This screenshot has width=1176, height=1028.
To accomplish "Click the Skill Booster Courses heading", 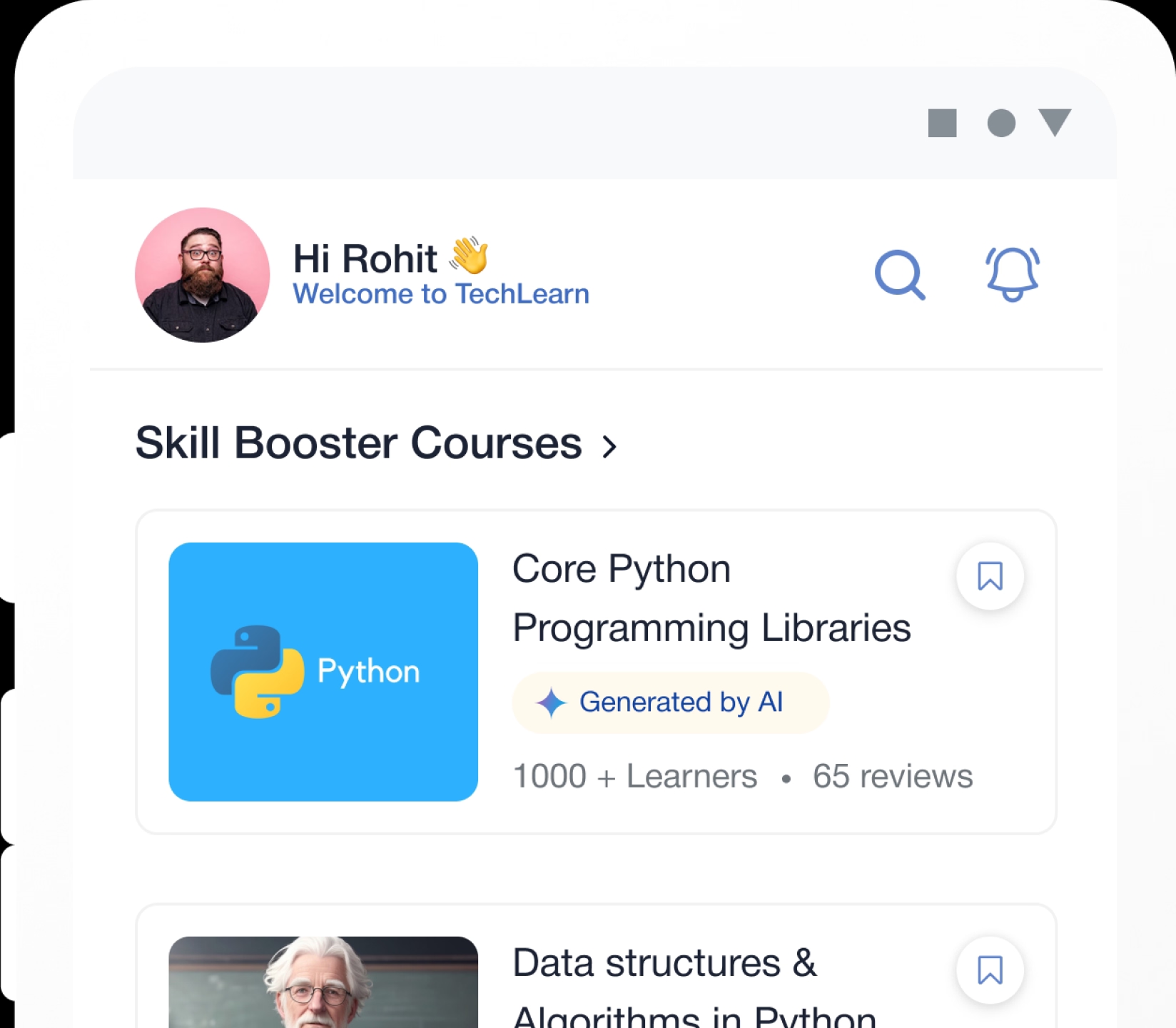I will (358, 443).
